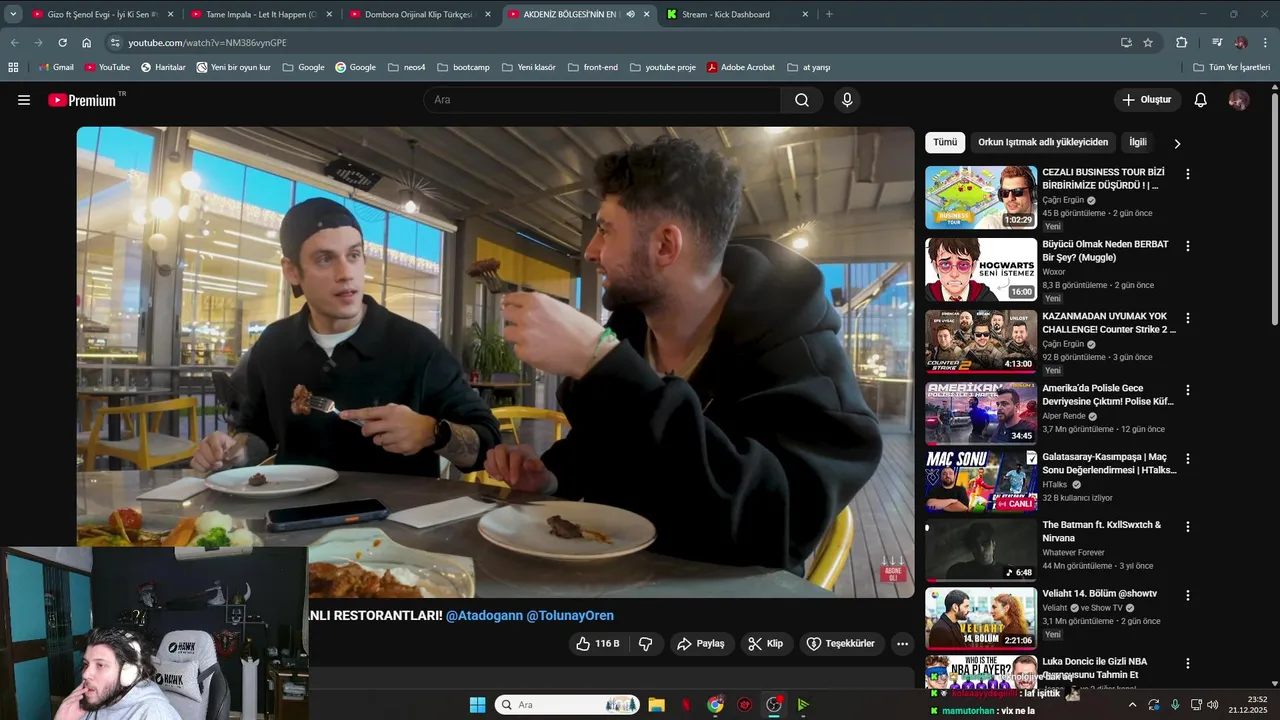Switch to Stream - Kick Dashboard tab
The width and height of the screenshot is (1280, 720).
pyautogui.click(x=738, y=14)
